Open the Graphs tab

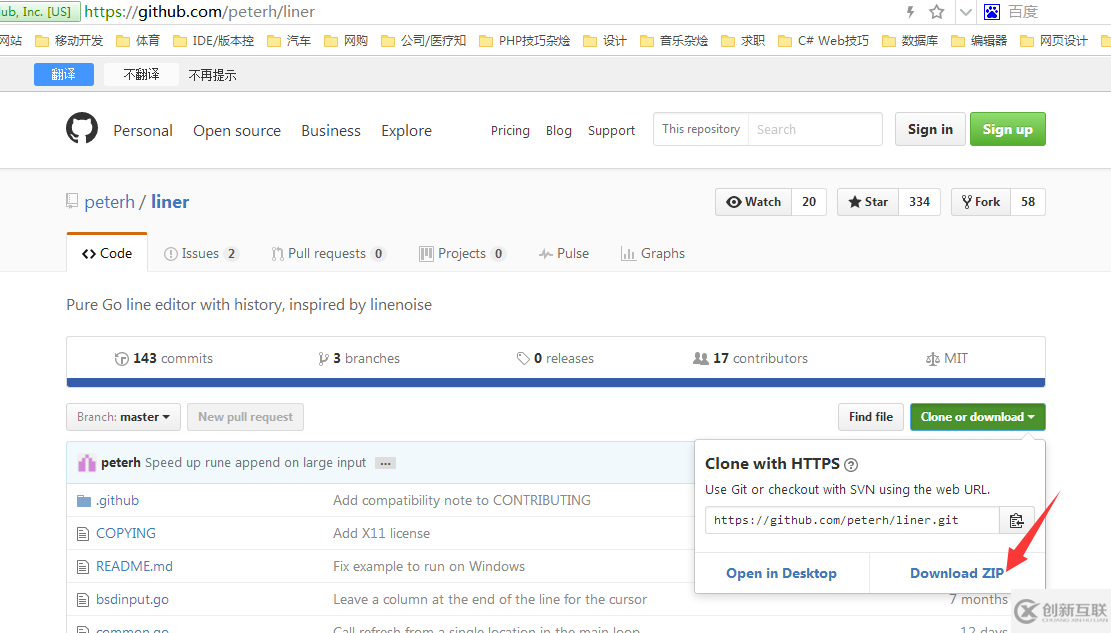point(653,254)
